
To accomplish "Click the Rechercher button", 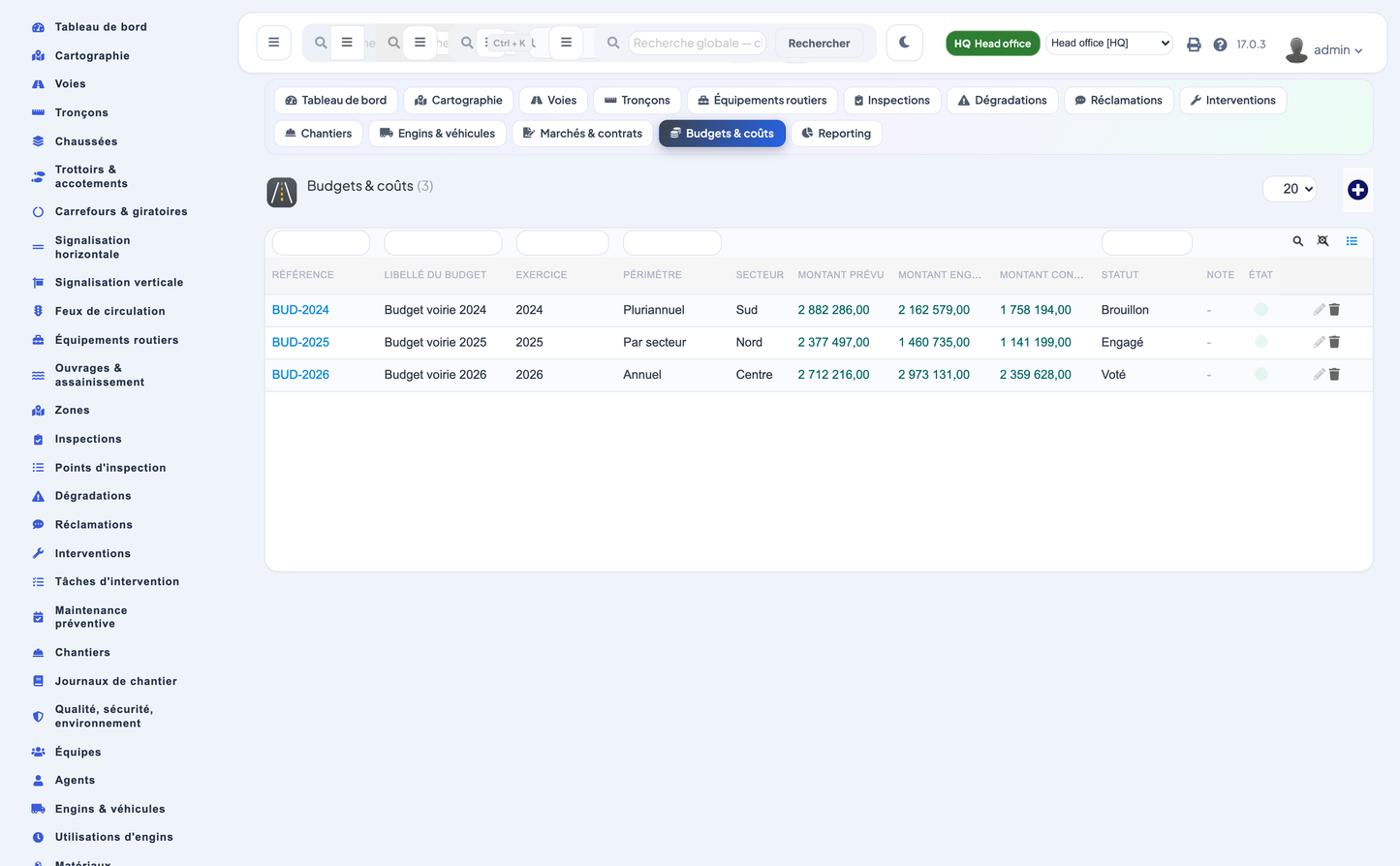I will point(819,43).
